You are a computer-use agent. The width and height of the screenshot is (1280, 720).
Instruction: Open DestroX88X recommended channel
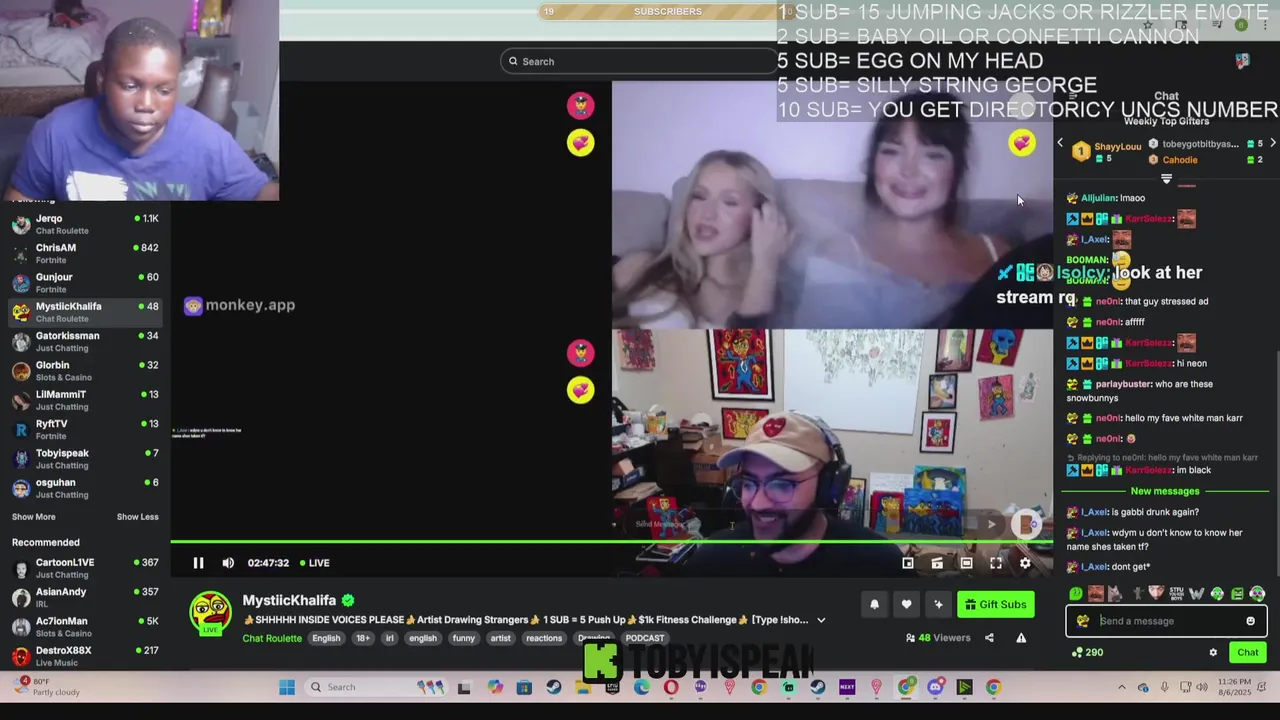click(x=85, y=656)
